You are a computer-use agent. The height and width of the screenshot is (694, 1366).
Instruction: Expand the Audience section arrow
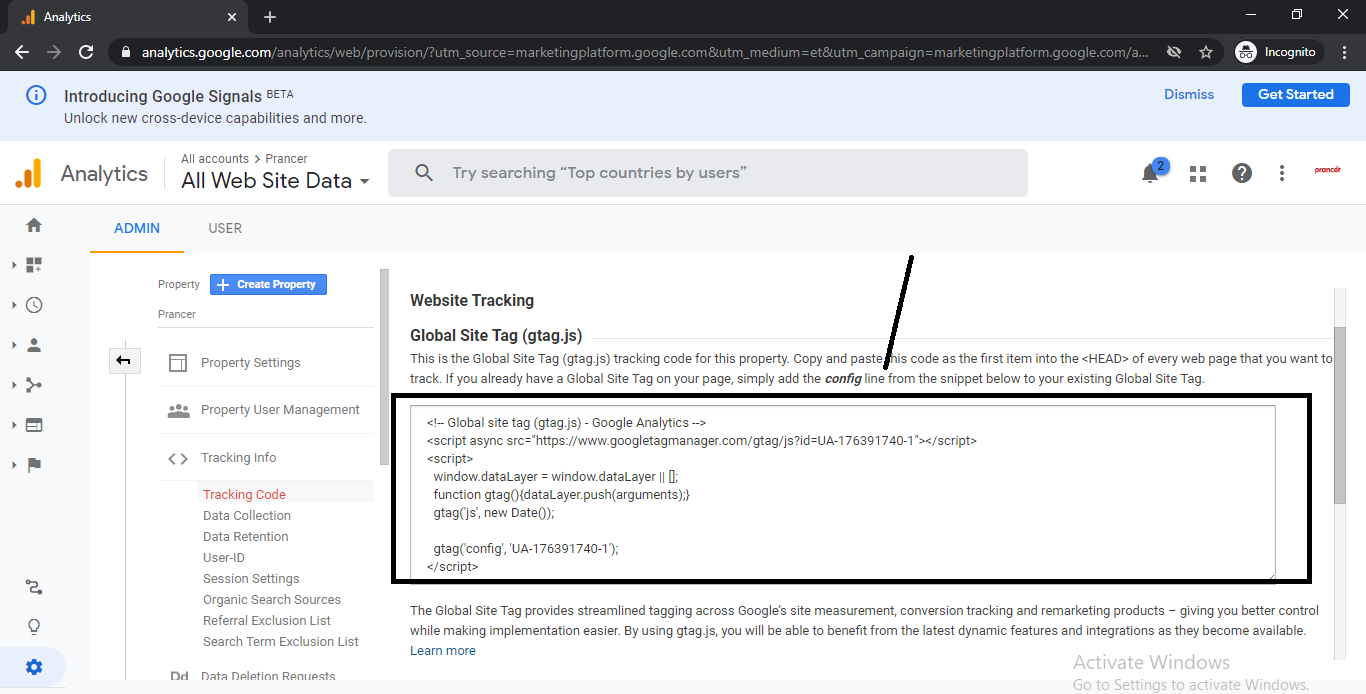click(14, 345)
